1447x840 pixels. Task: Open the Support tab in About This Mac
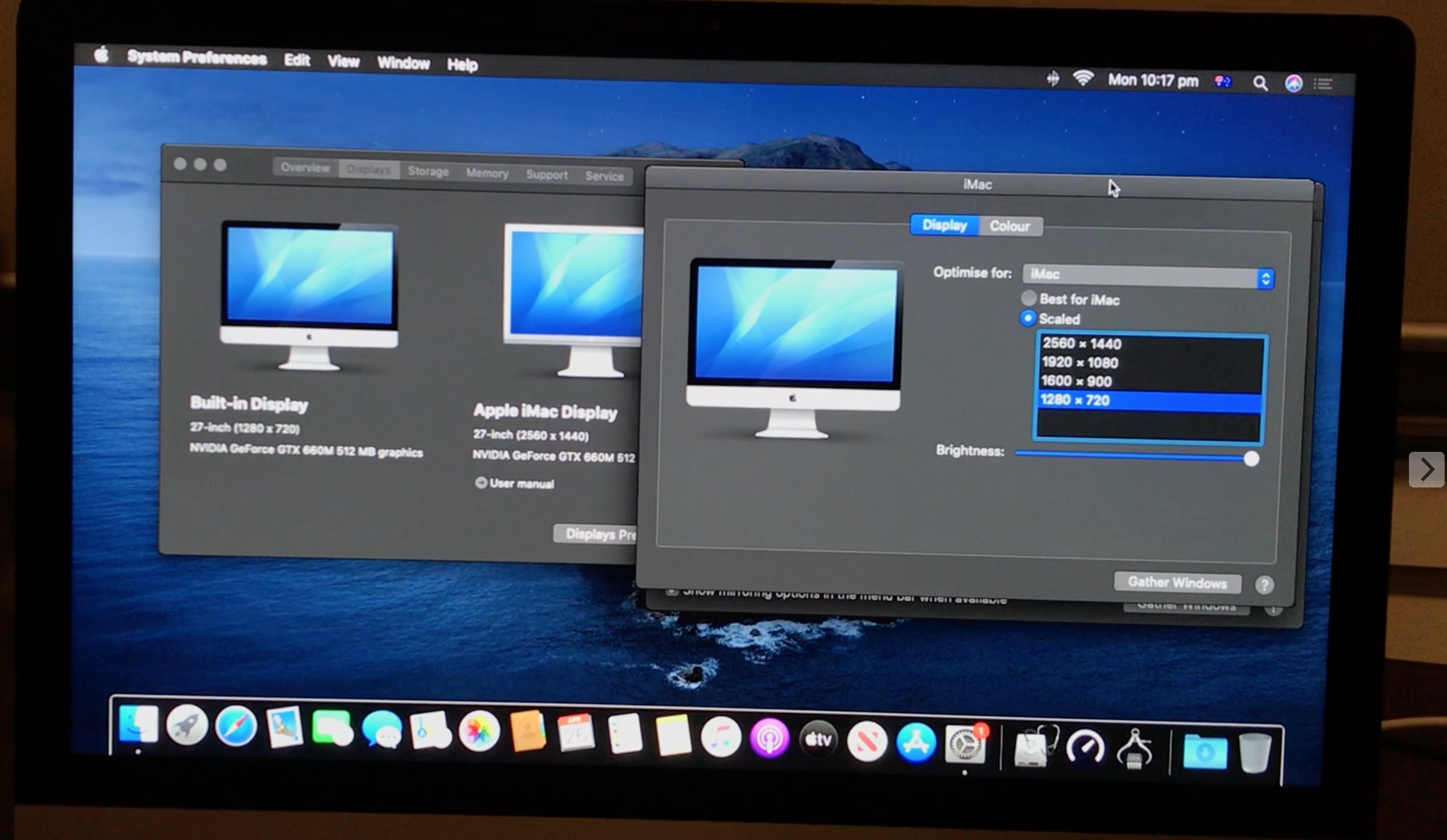coord(546,175)
